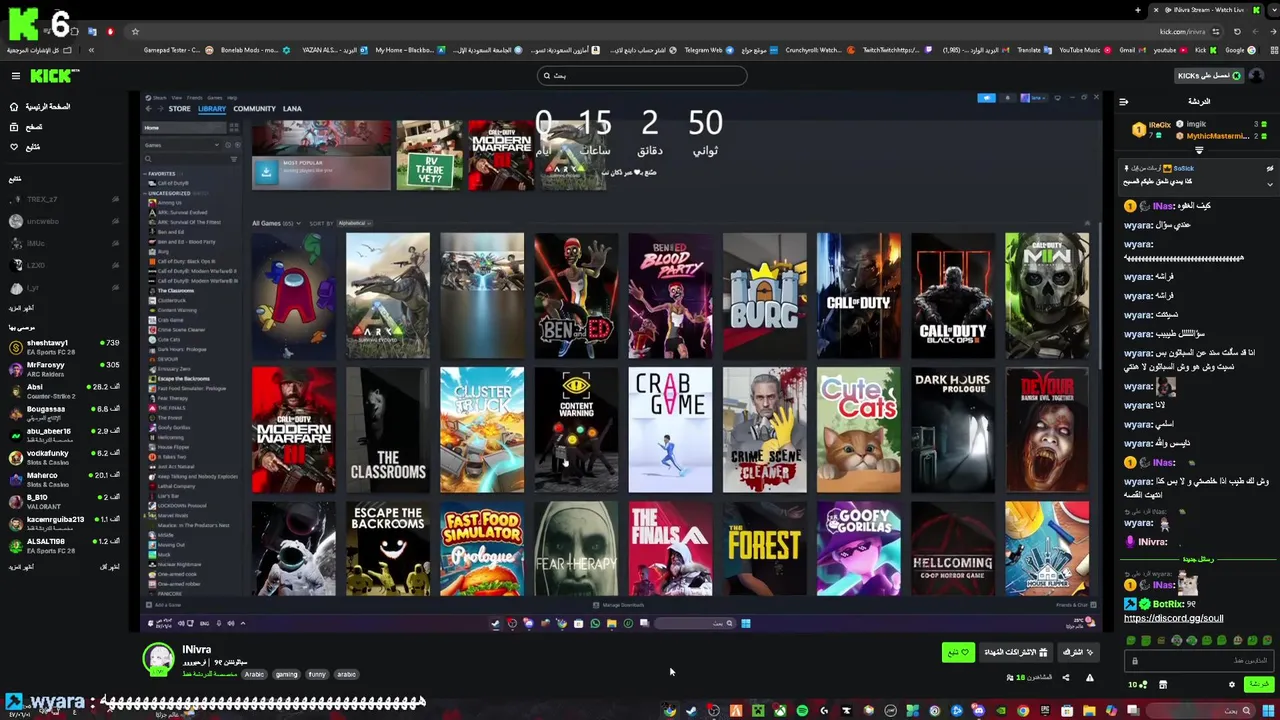1280x720 pixels.
Task: Click the report warning triangle icon
Action: pyautogui.click(x=1090, y=678)
